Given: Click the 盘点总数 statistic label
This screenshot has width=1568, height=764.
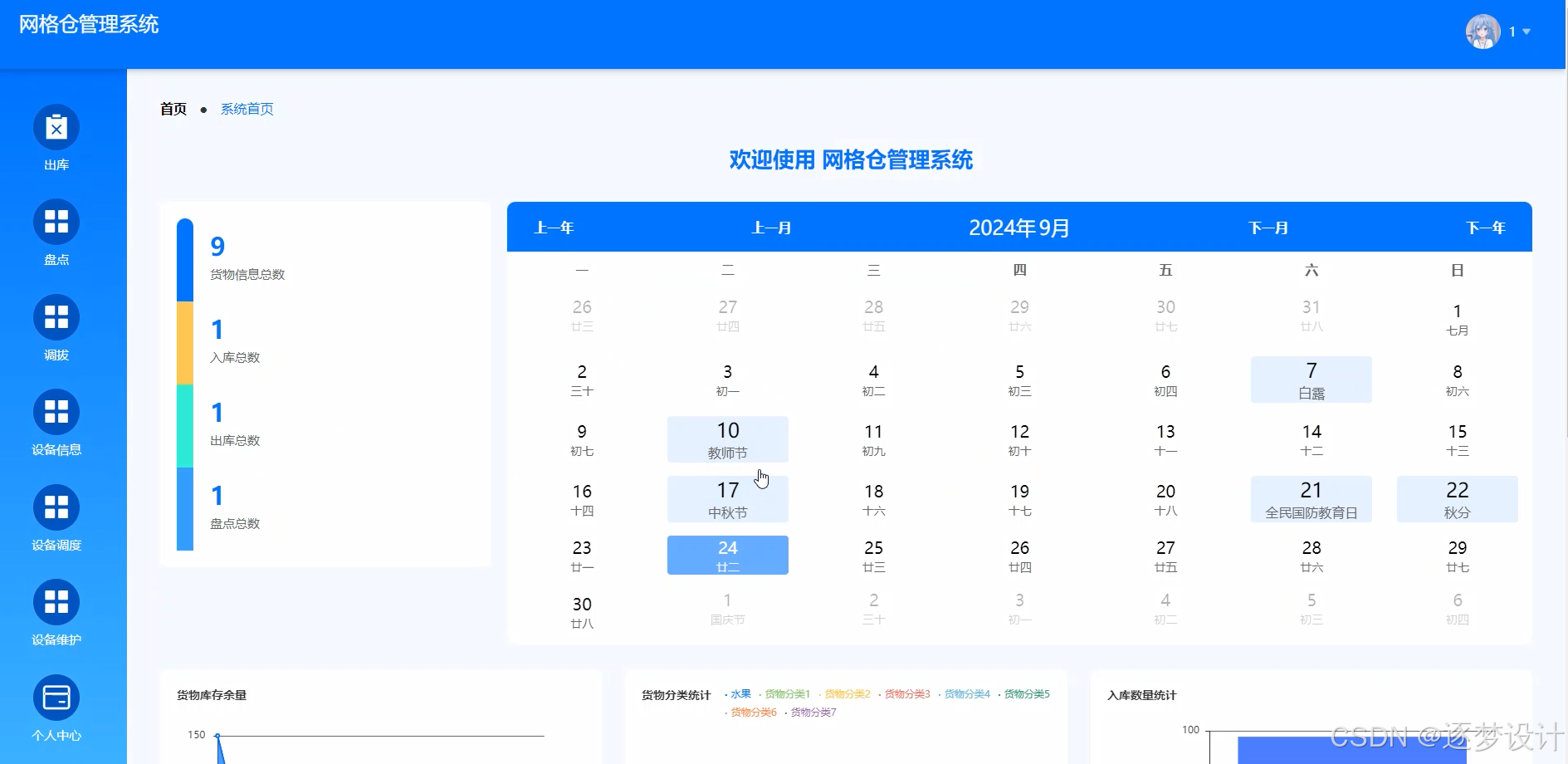Looking at the screenshot, I should [x=235, y=523].
